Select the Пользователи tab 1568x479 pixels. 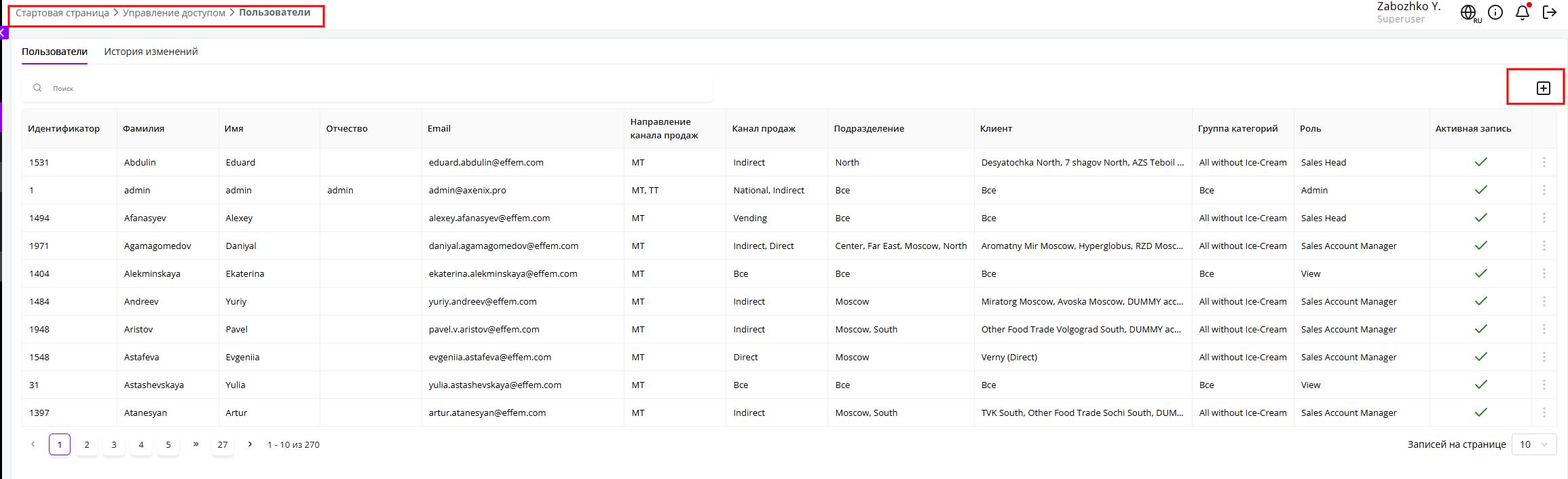click(54, 52)
